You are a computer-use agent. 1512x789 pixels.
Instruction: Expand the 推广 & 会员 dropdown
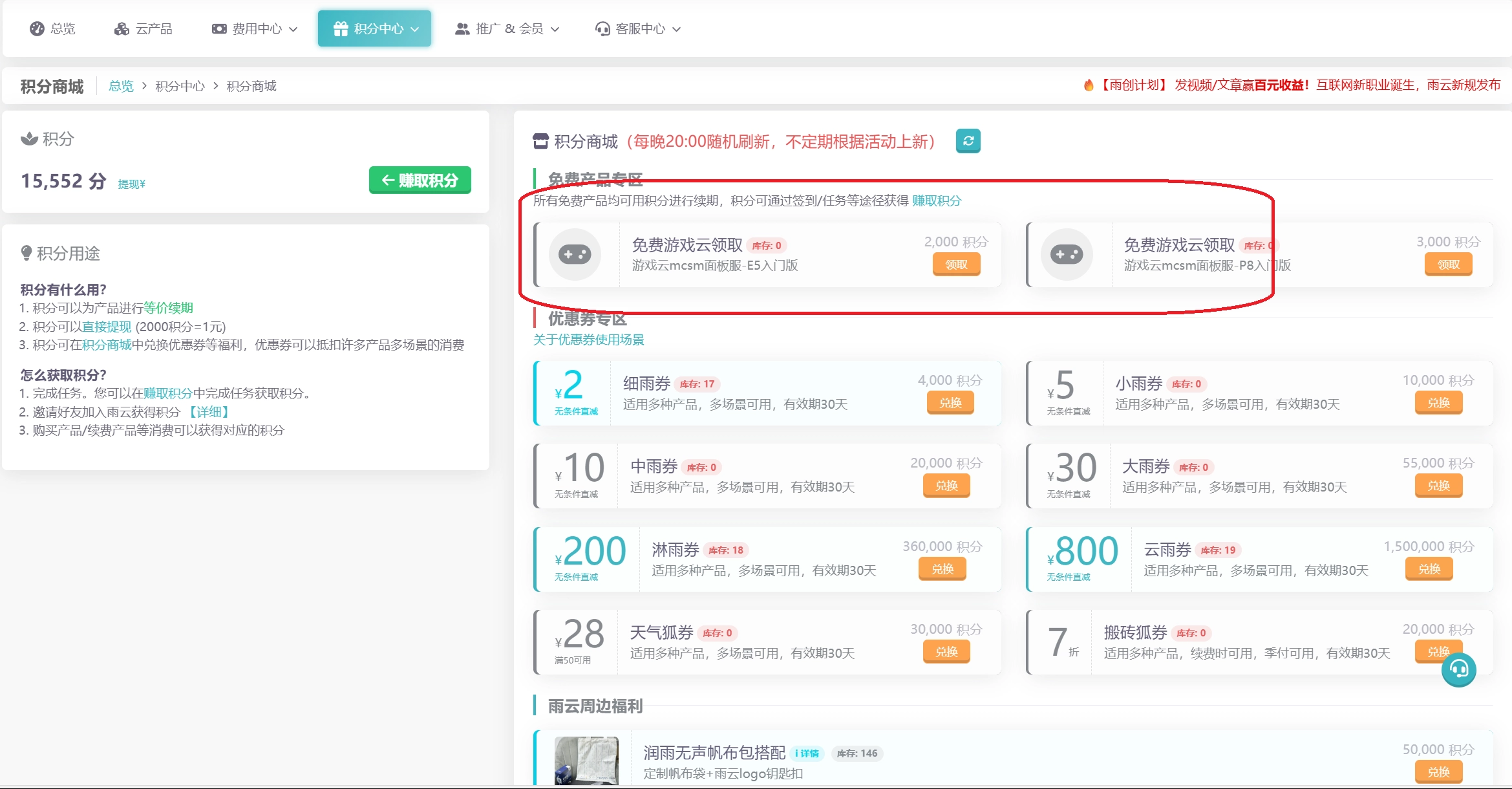(507, 28)
